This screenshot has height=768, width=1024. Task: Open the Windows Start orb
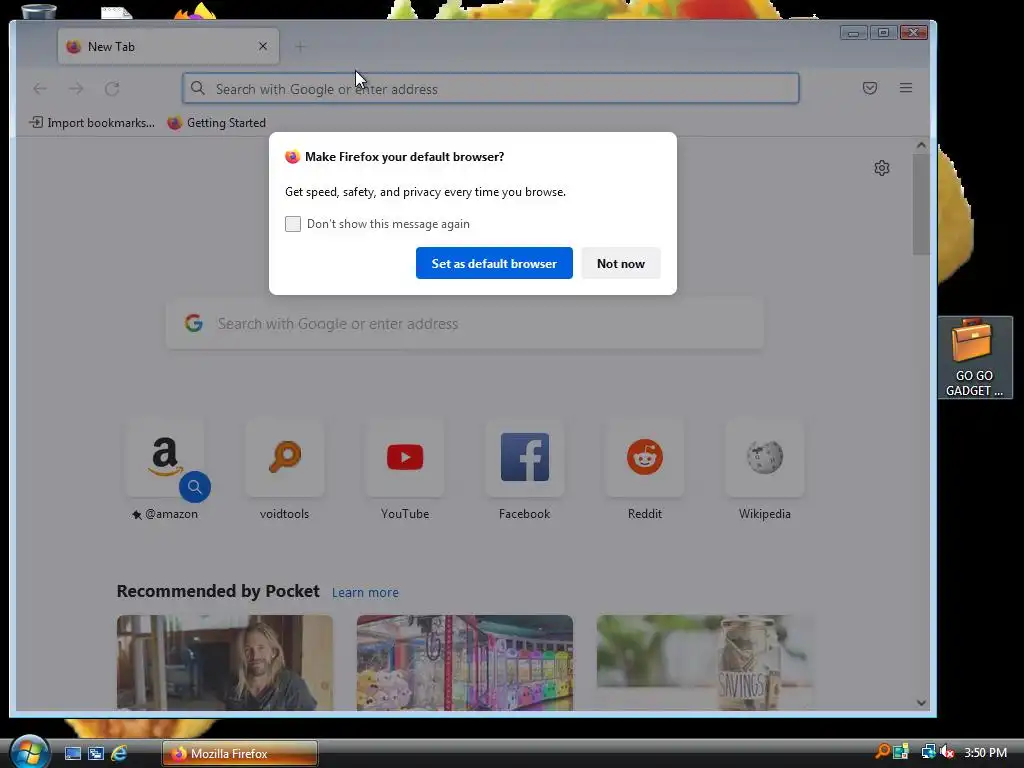[29, 751]
